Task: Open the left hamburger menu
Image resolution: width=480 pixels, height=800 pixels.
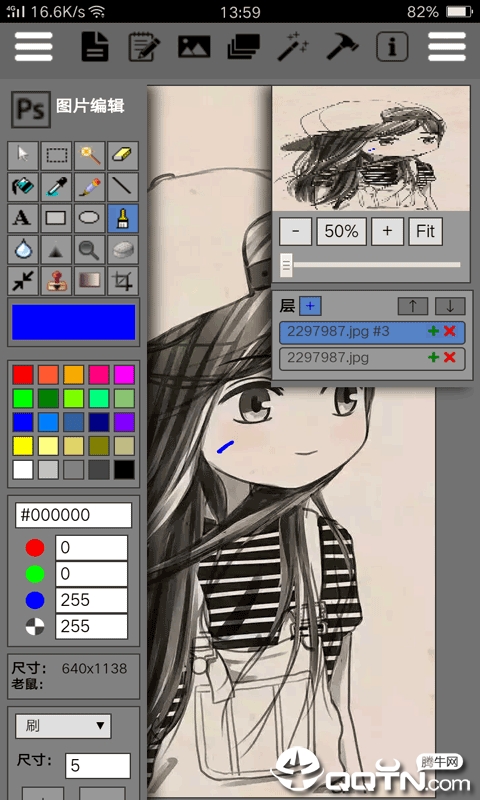Action: pos(34,46)
